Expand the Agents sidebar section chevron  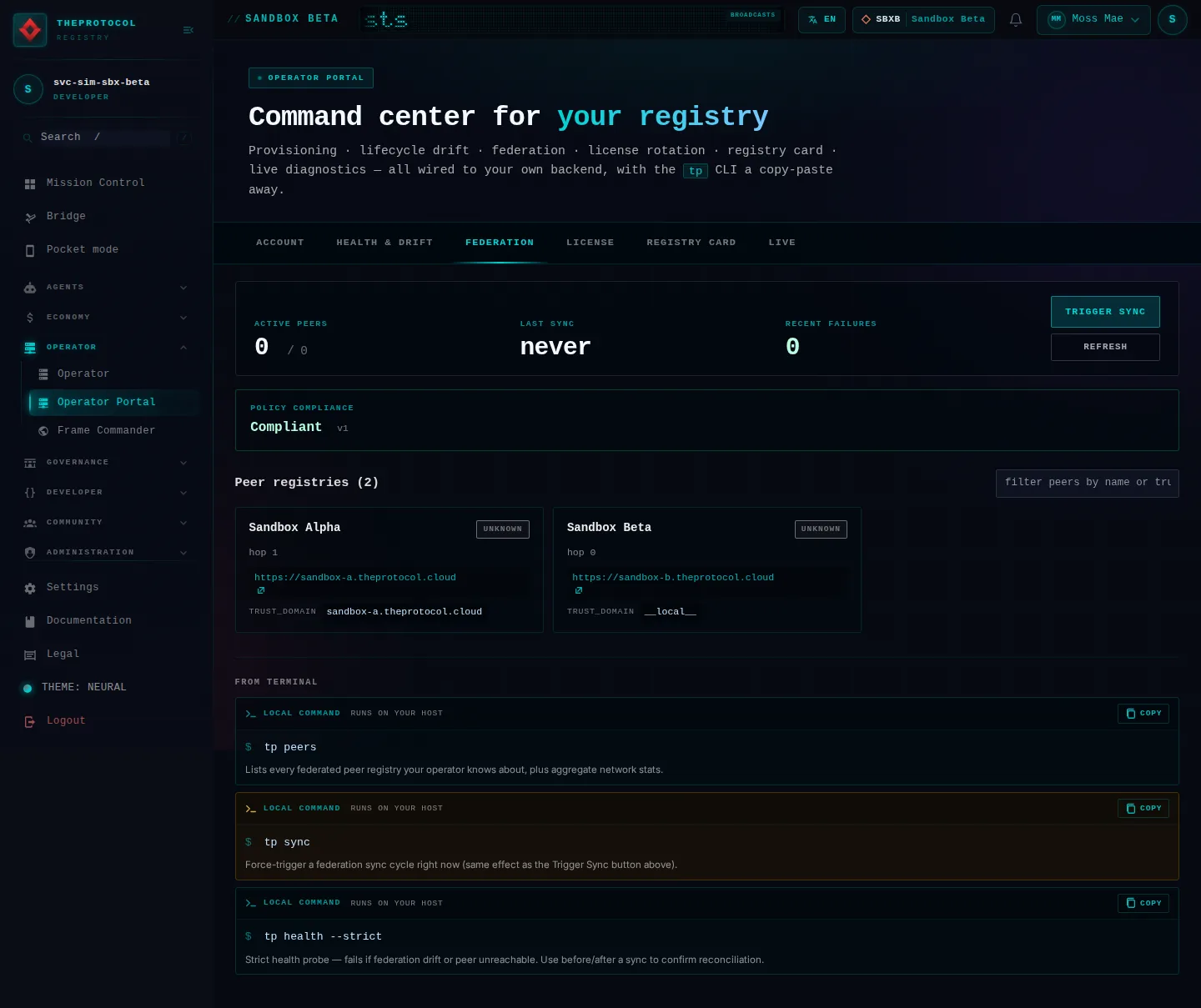[x=183, y=288]
